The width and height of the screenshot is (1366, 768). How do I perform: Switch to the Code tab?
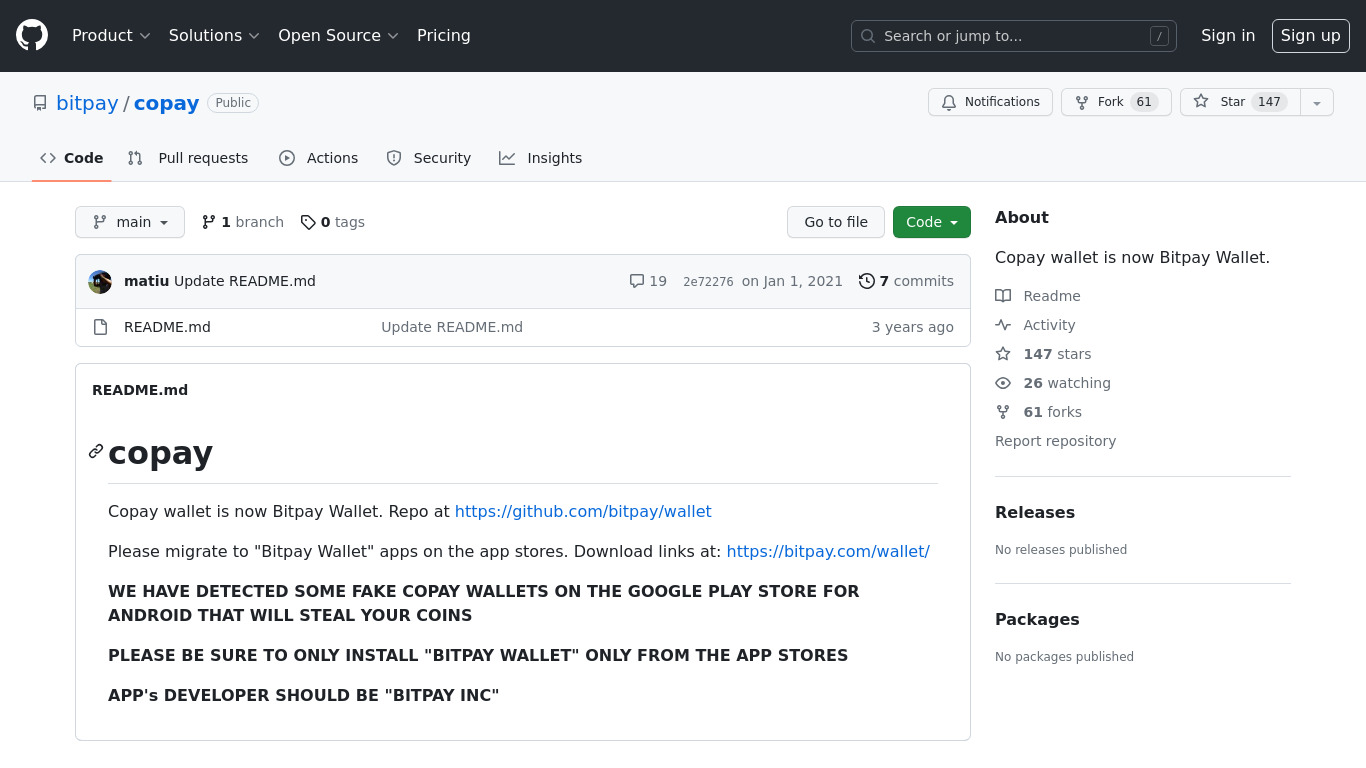[x=72, y=158]
